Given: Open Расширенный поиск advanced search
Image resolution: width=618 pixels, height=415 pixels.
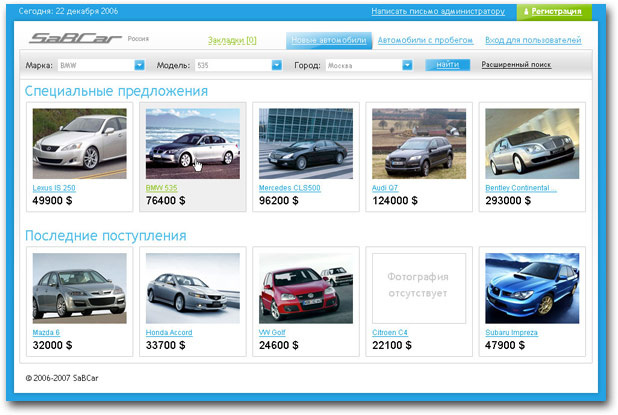Looking at the screenshot, I should pos(516,65).
